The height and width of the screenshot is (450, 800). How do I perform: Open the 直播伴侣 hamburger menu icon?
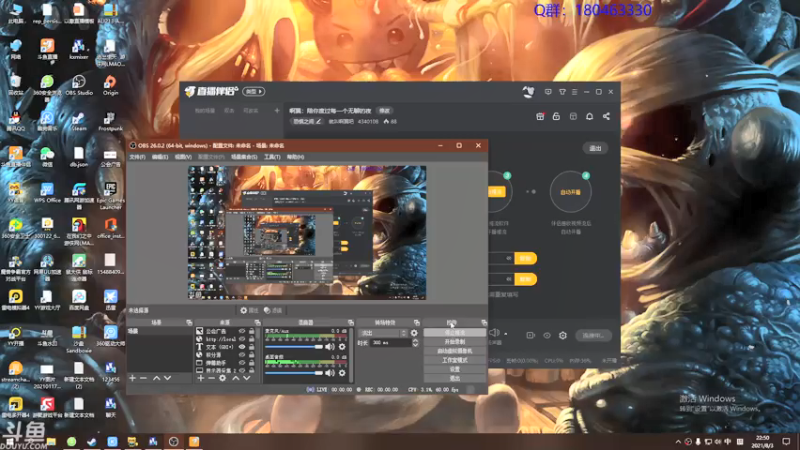pyautogui.click(x=574, y=92)
